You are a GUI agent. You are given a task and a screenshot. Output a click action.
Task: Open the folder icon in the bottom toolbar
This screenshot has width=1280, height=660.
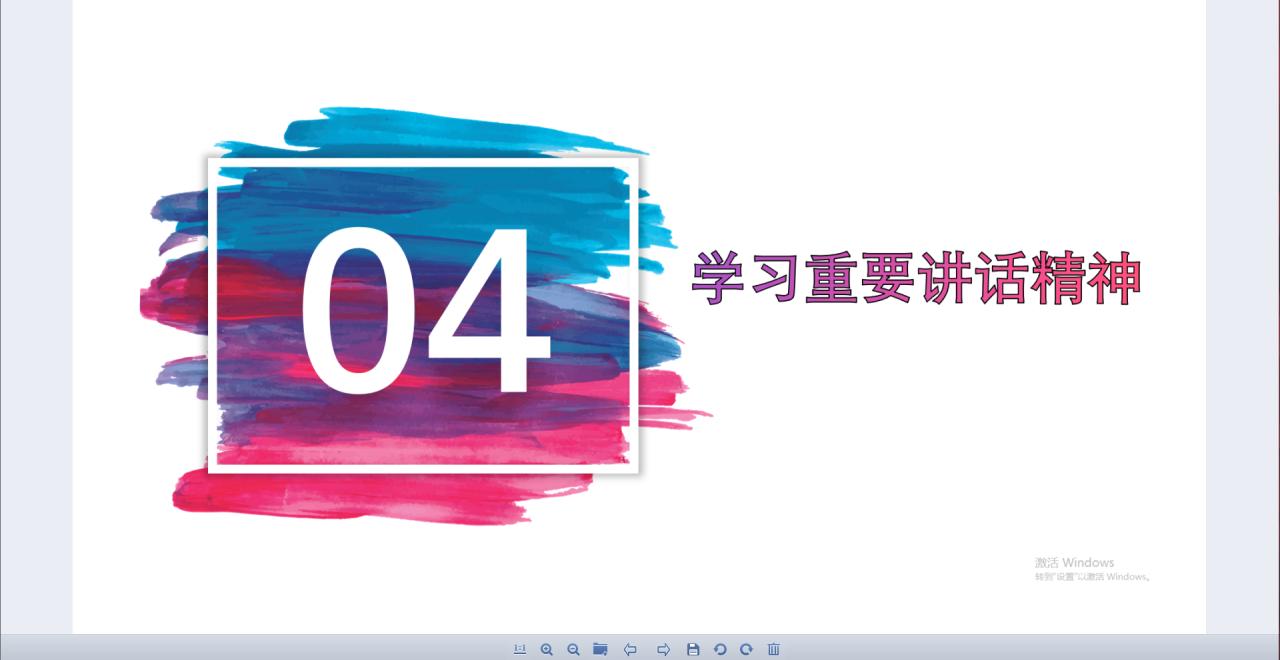pyautogui.click(x=600, y=649)
